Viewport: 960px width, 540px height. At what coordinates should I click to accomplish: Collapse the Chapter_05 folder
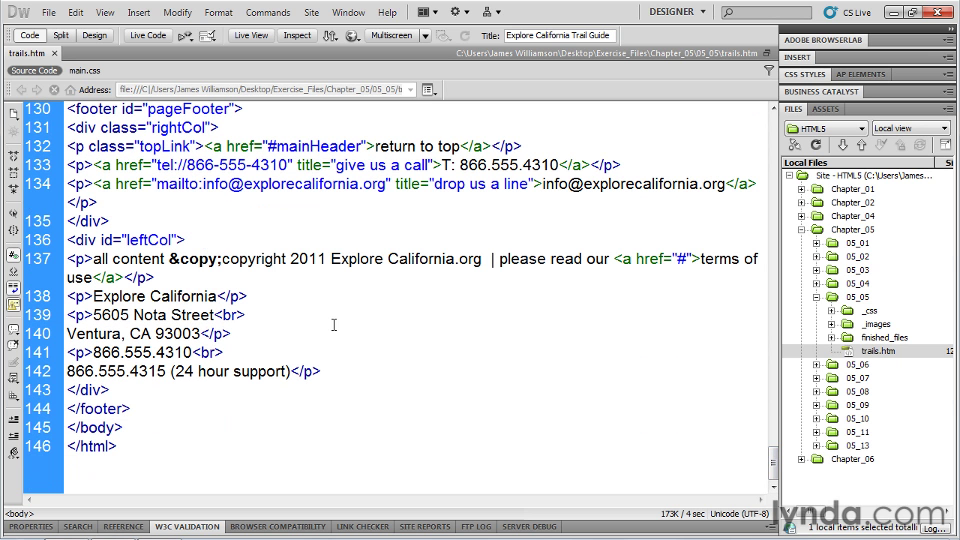point(801,230)
